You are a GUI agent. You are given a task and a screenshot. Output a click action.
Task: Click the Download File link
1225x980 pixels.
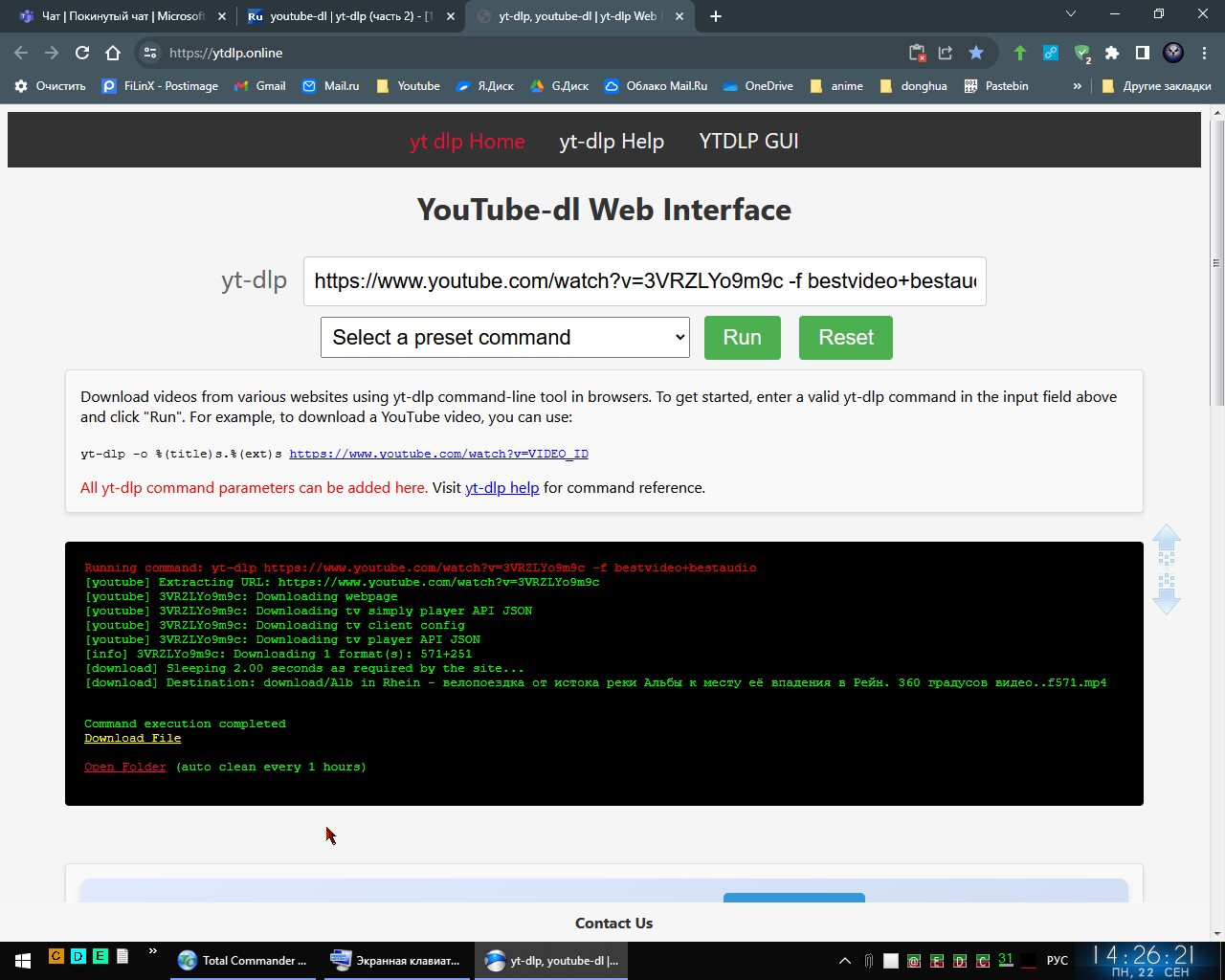(132, 738)
